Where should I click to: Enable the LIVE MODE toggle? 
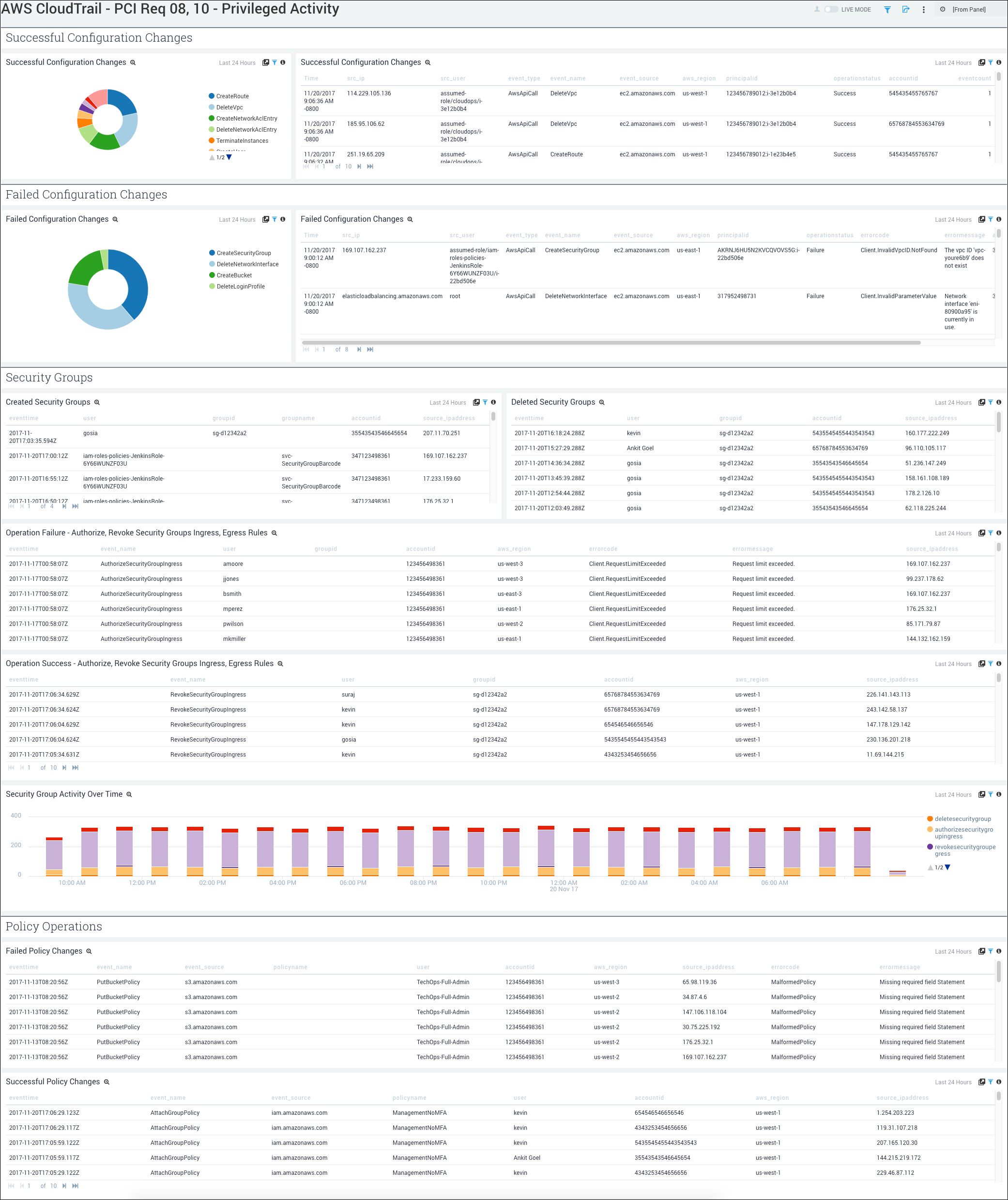[831, 9]
